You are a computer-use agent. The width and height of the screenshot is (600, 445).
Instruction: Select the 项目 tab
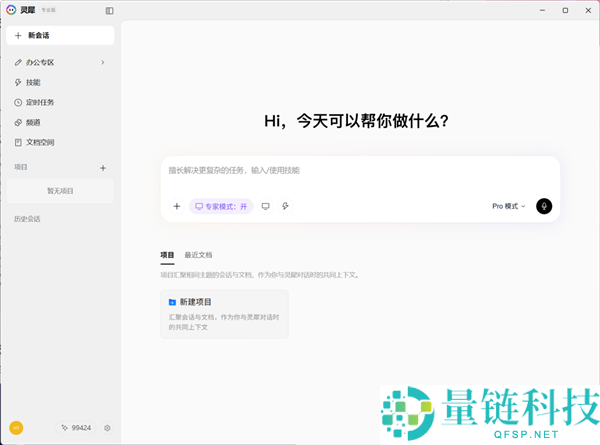click(x=167, y=255)
